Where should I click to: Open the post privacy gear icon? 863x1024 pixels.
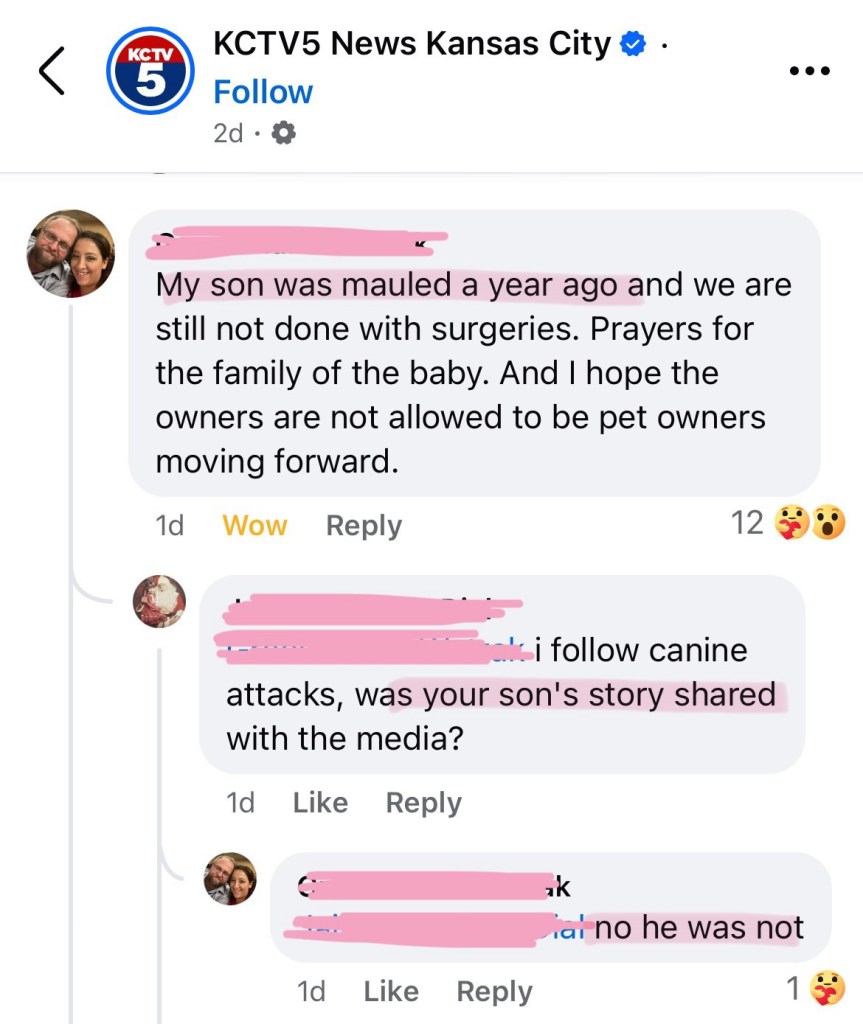pos(283,133)
